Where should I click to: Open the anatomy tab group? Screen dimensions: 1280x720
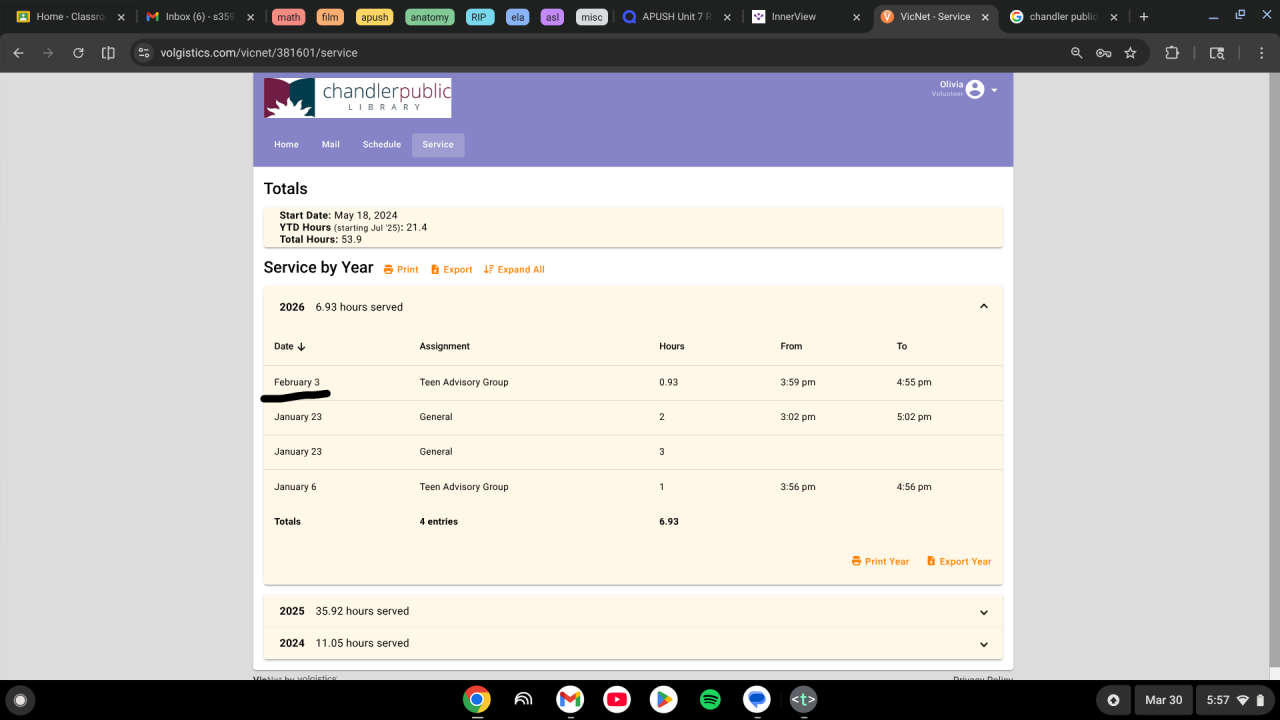tap(430, 17)
